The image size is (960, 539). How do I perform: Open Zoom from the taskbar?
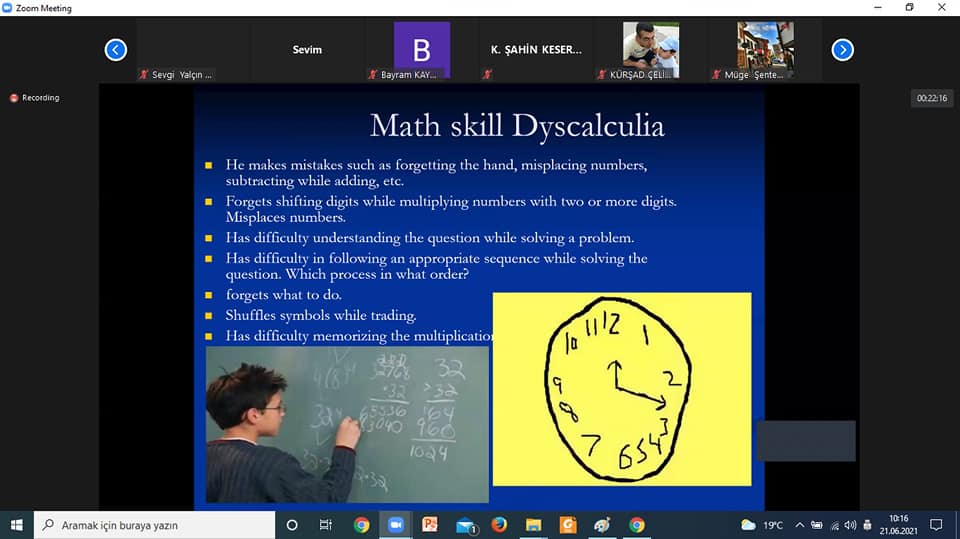394,525
